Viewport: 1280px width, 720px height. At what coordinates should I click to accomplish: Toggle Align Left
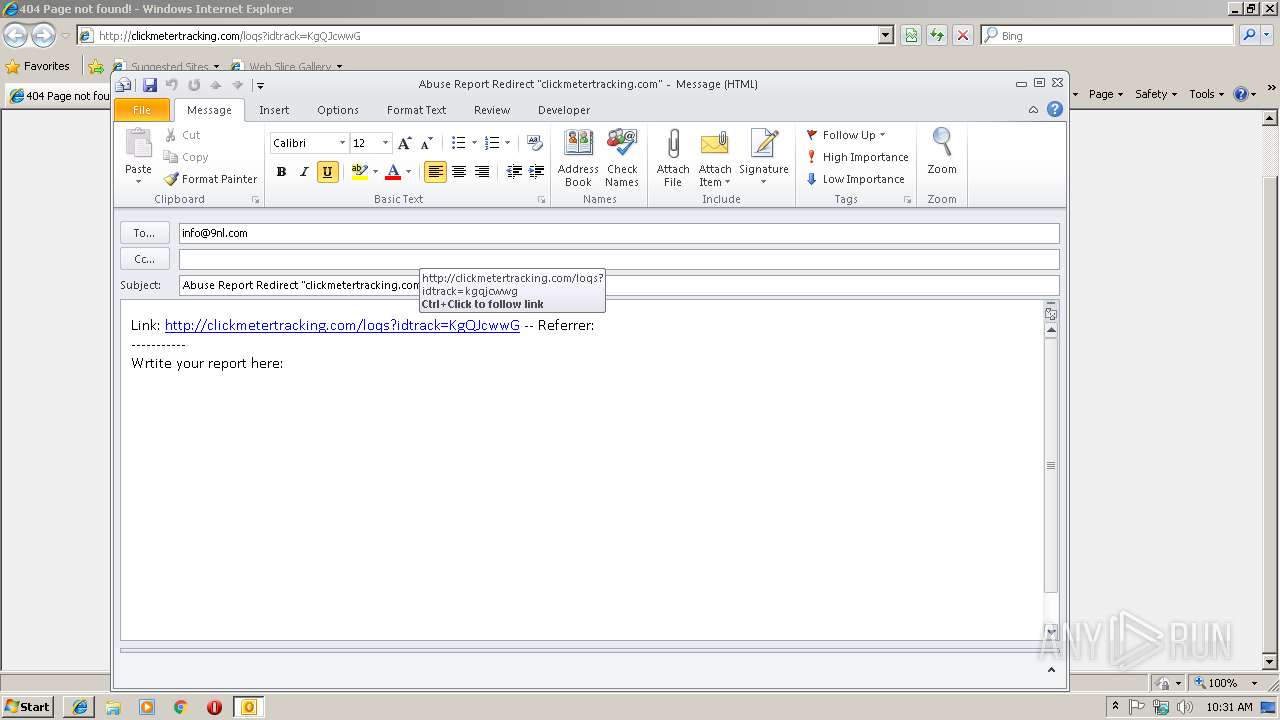tap(435, 172)
